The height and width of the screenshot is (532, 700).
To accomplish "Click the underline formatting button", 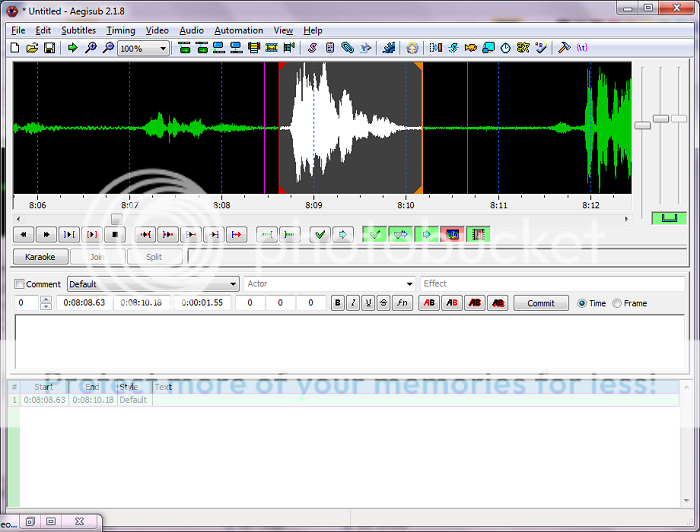I will pos(368,303).
